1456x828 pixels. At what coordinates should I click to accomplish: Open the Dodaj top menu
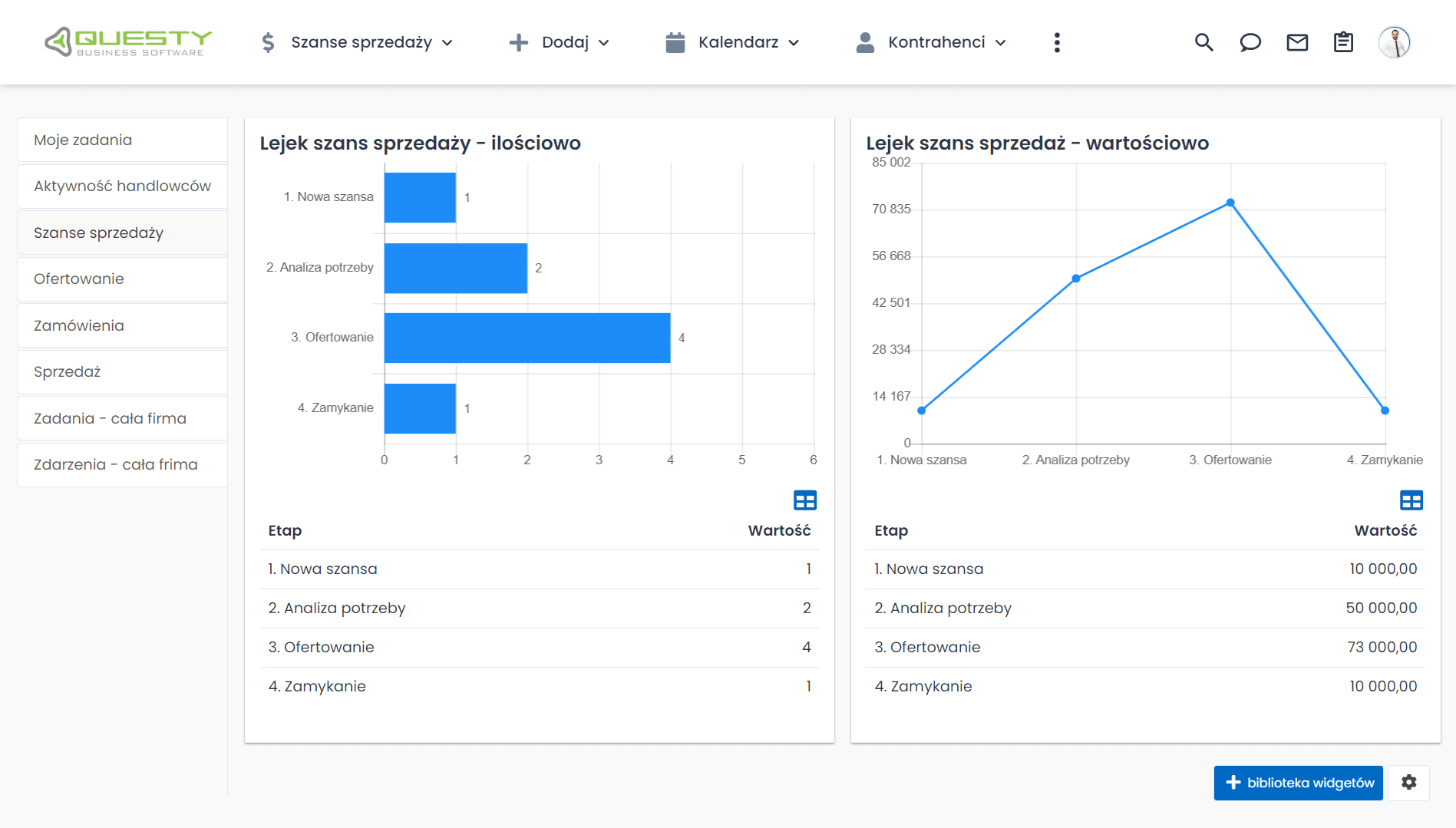560,42
